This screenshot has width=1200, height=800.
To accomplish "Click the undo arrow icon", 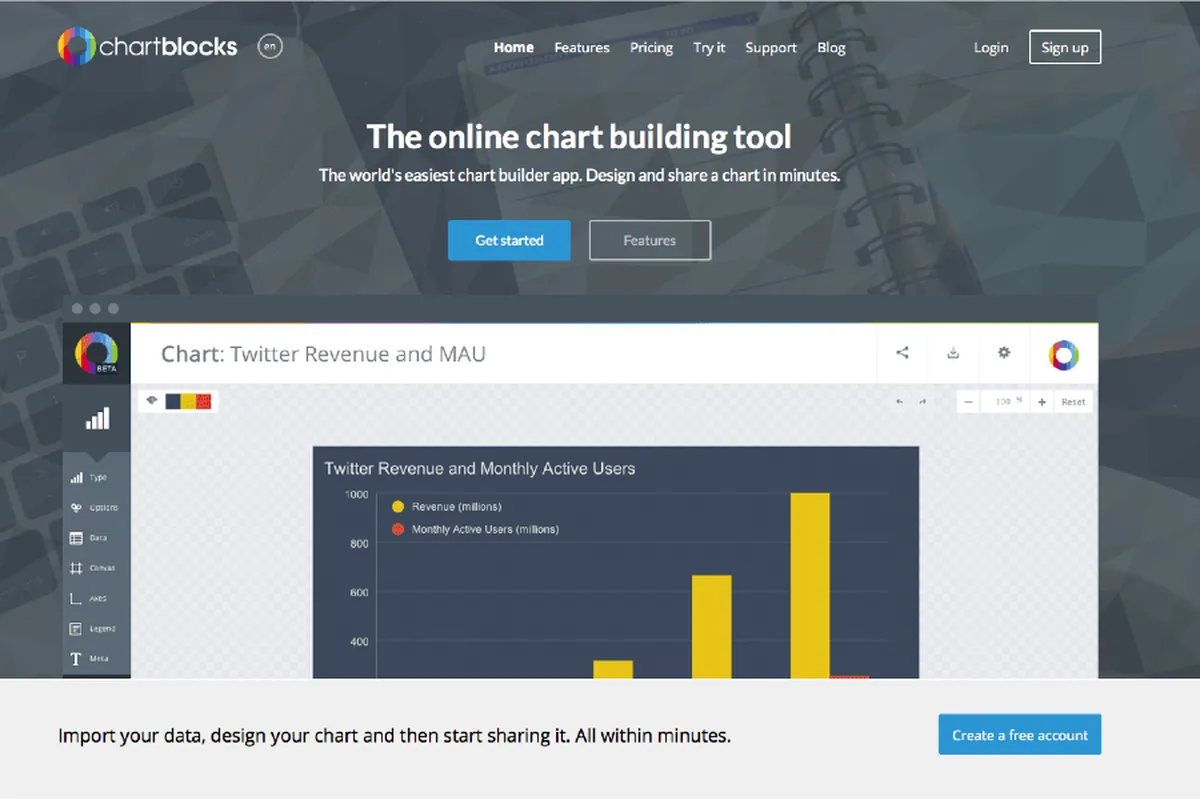I will click(899, 402).
